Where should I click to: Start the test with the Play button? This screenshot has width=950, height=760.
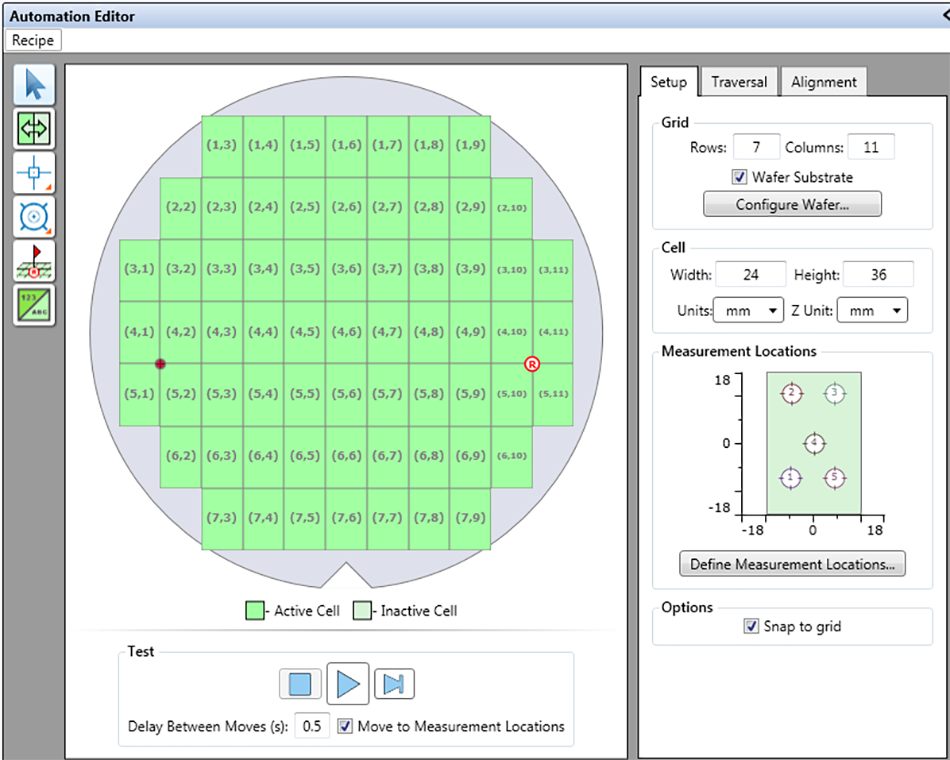[347, 684]
